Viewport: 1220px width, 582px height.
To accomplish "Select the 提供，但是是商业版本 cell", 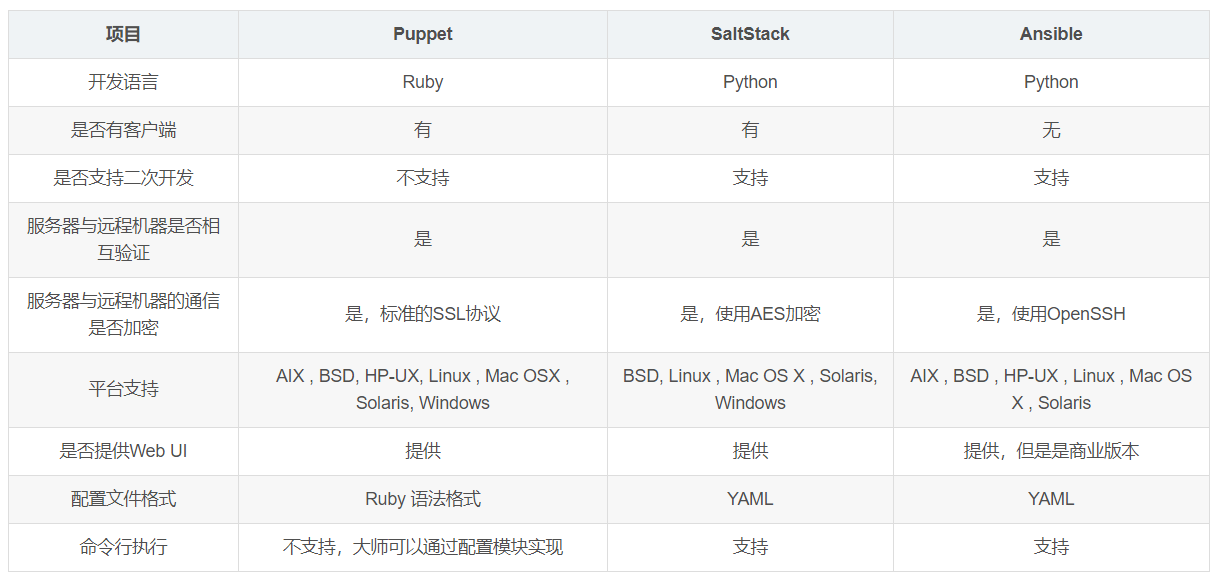I will 1051,451.
